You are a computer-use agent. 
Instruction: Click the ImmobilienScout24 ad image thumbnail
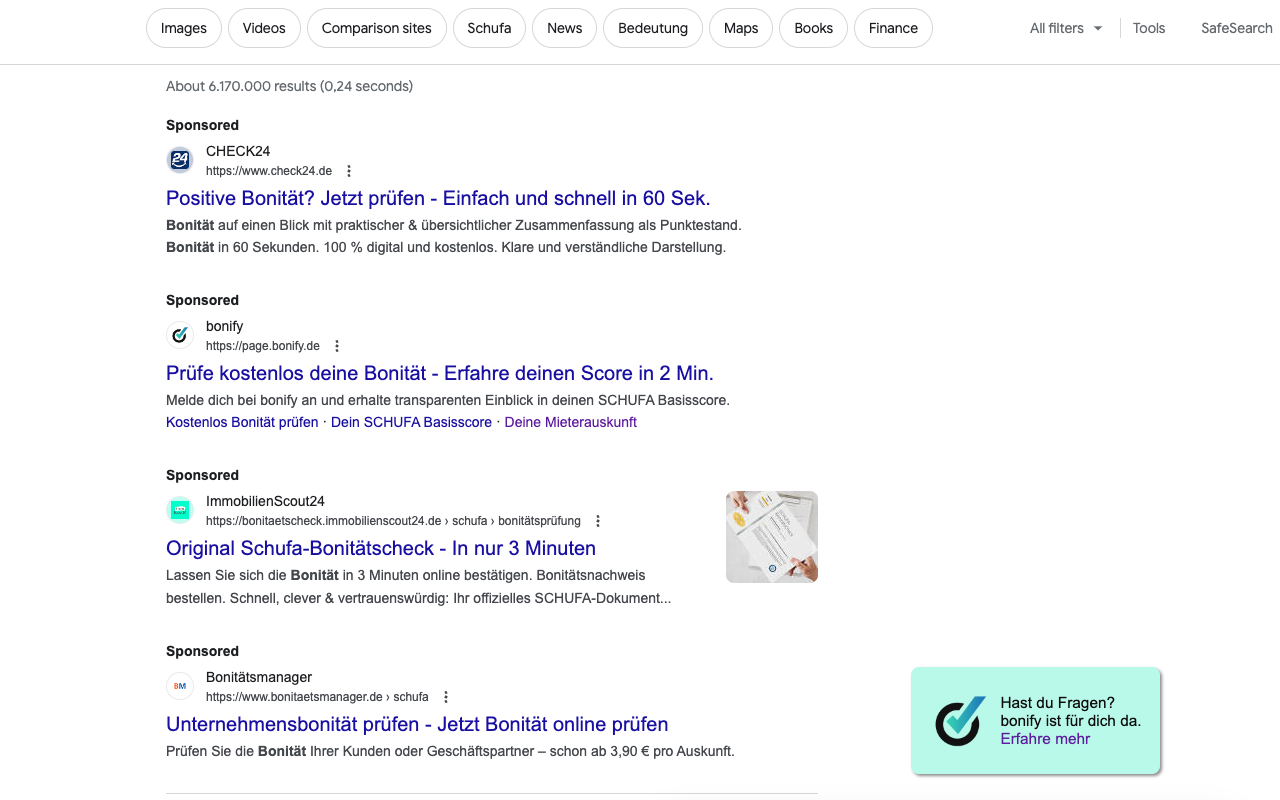771,537
